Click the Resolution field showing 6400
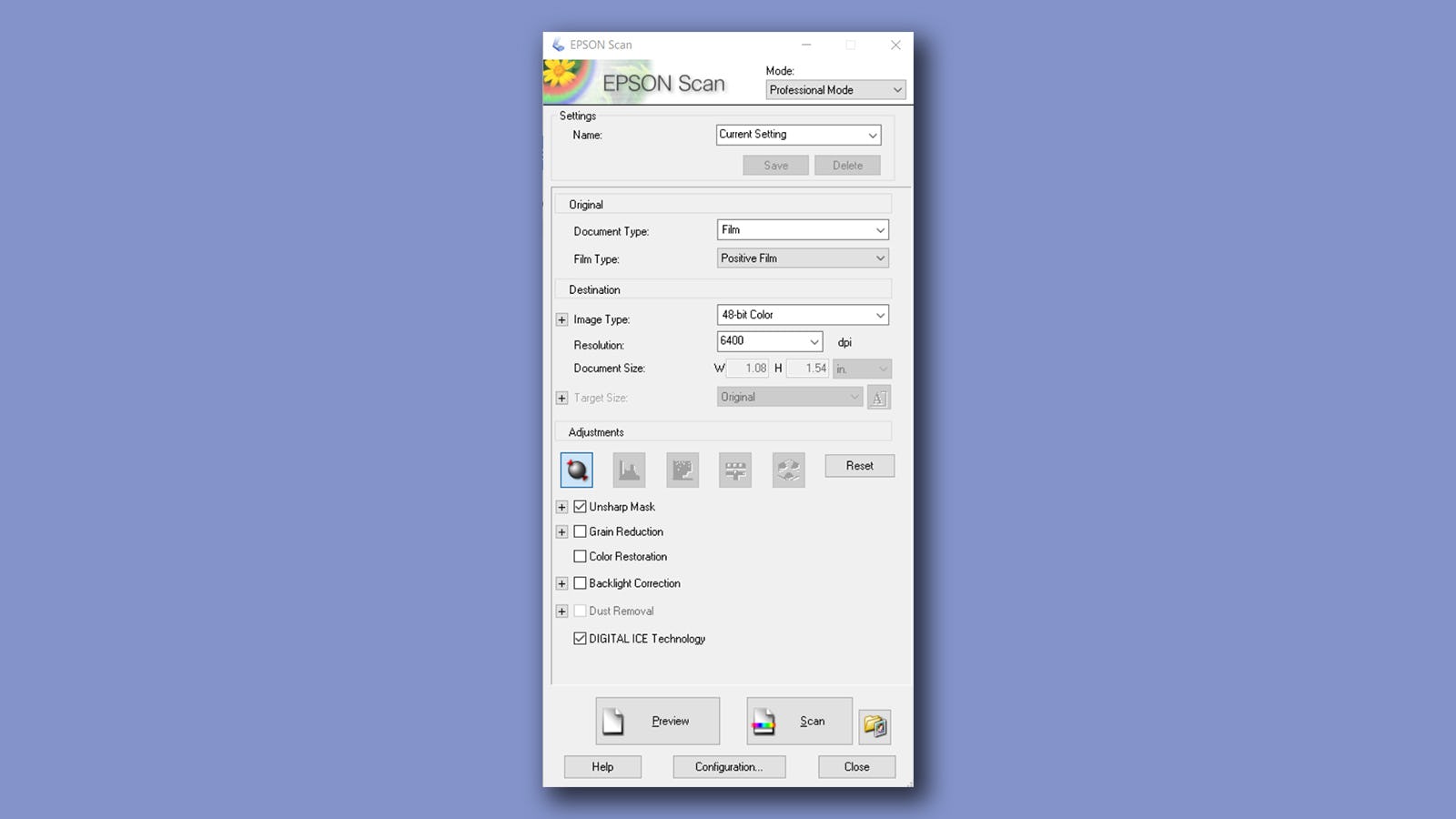 tap(762, 341)
